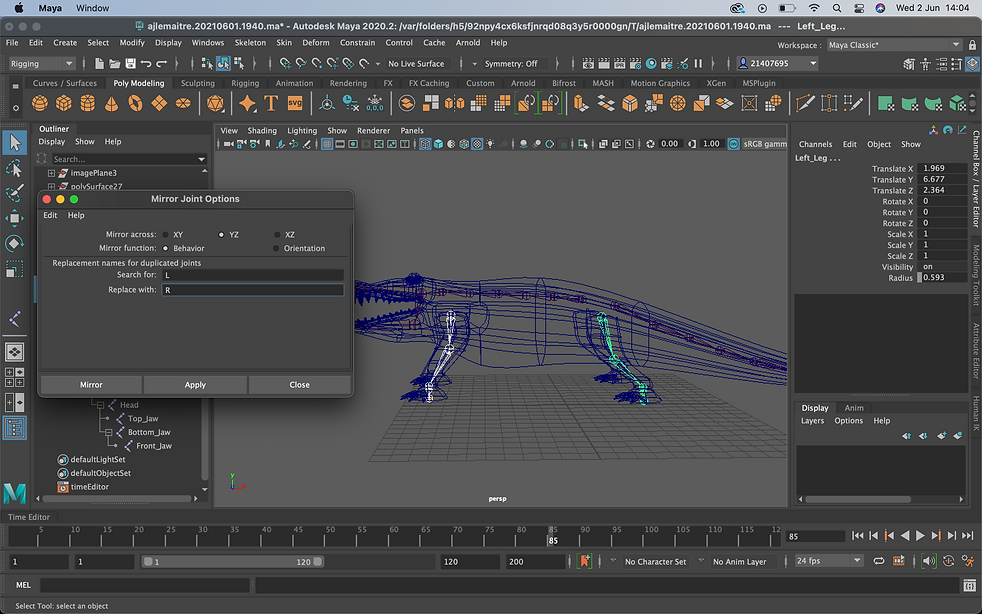
Task: Click the Open Scene folder icon
Action: [x=115, y=63]
